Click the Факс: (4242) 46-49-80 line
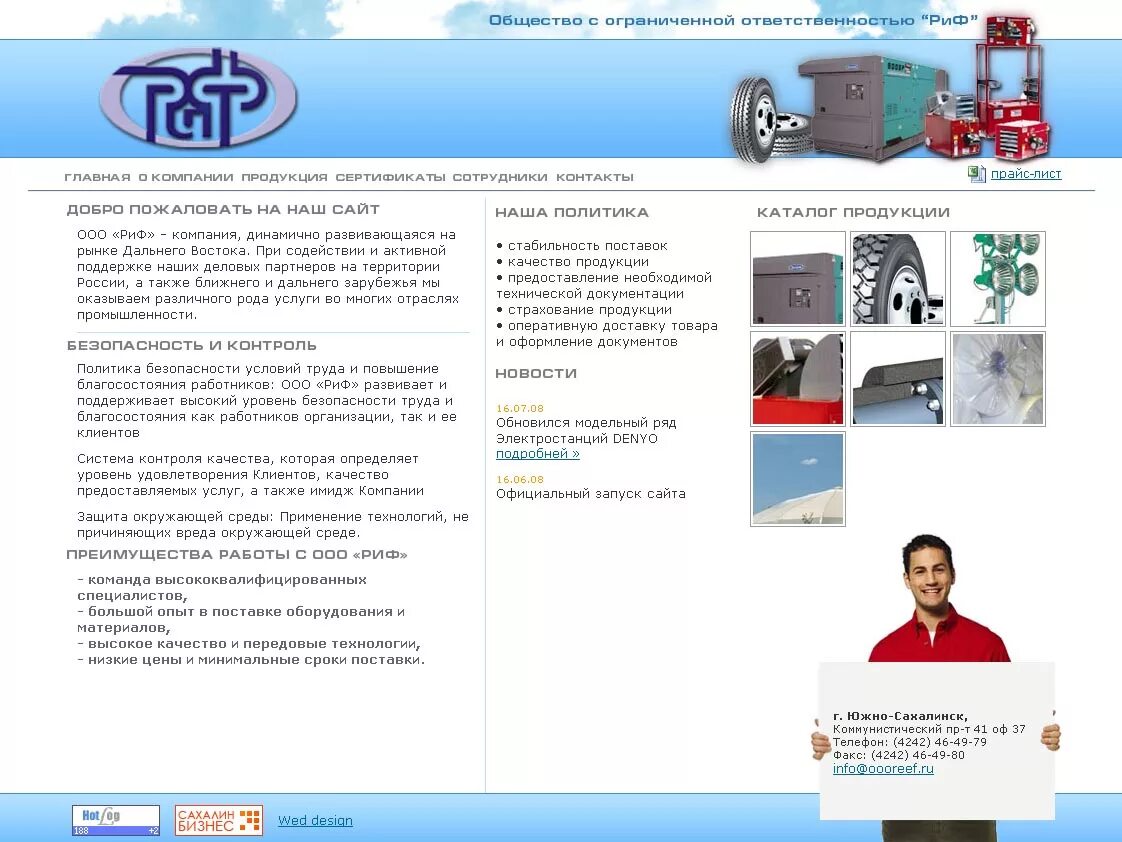Screen dimensions: 1122x842 [x=899, y=755]
